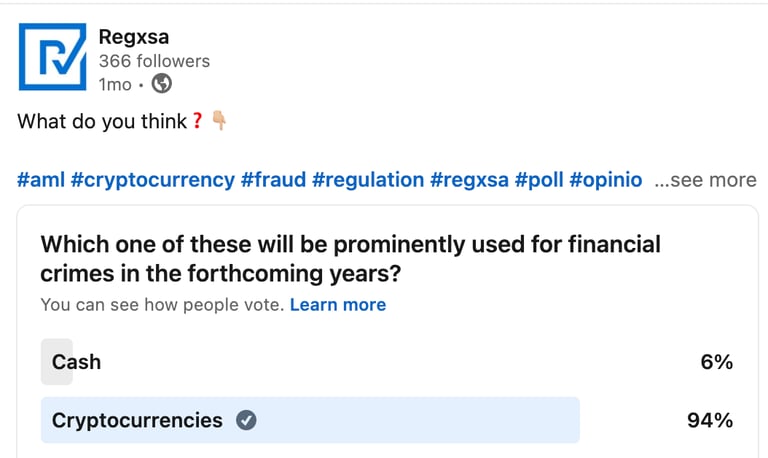Click the checkmark icon beside Cryptocurrencies
This screenshot has height=458, width=768.
pyautogui.click(x=246, y=420)
